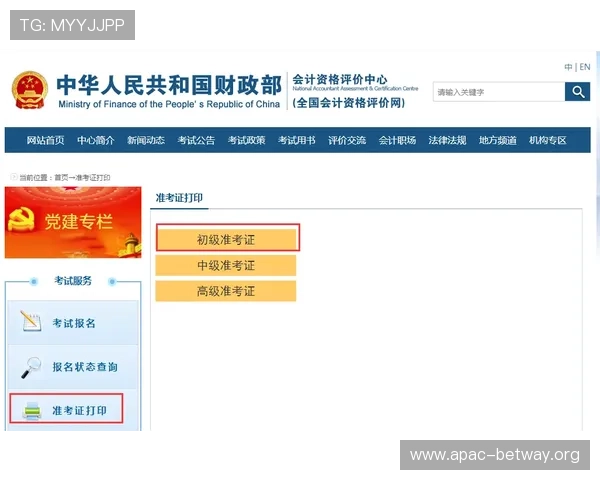Open 评价交流 menu item

(347, 140)
